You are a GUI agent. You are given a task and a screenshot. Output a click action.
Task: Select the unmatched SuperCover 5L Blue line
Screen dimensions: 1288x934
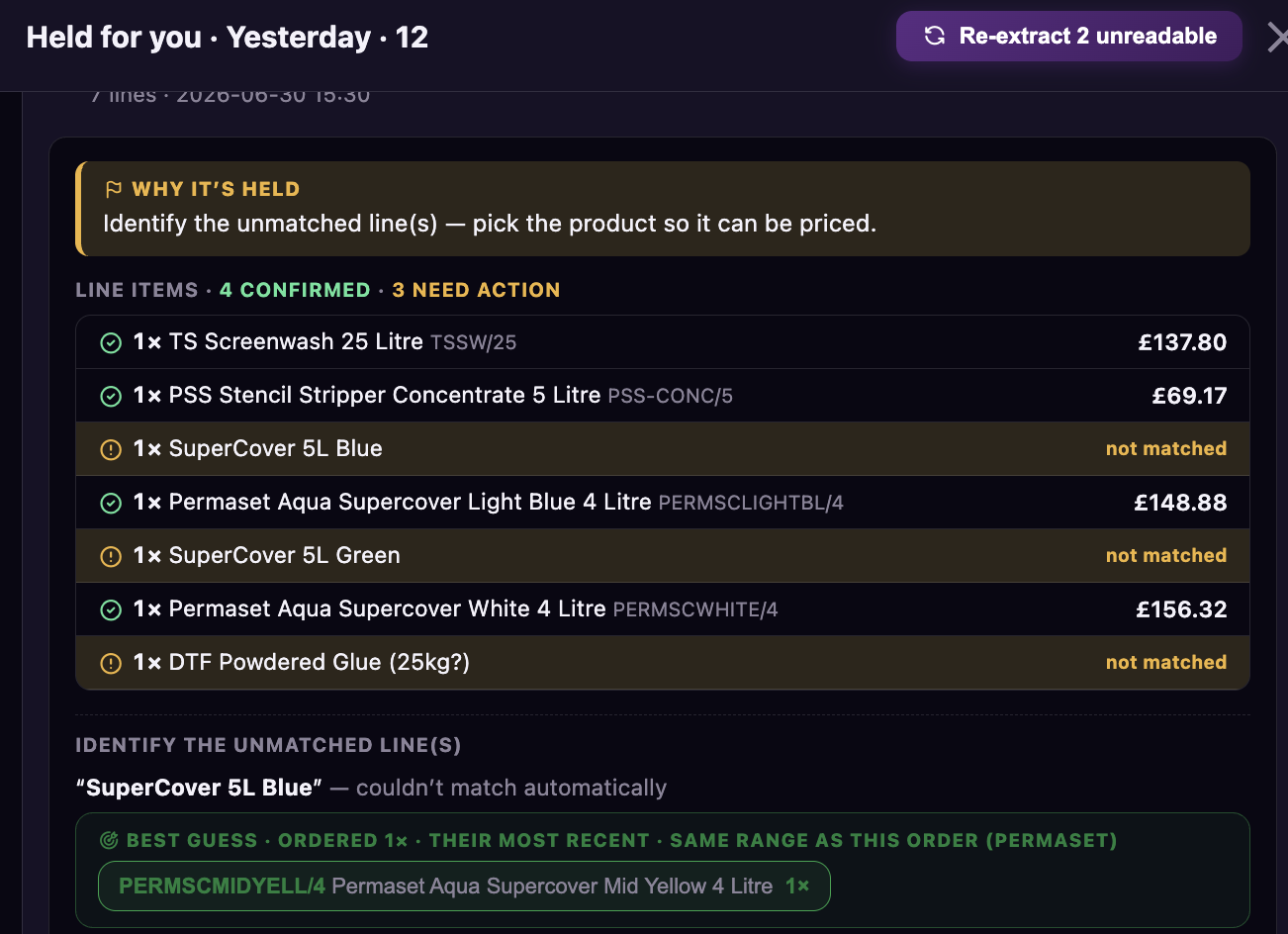(x=663, y=449)
